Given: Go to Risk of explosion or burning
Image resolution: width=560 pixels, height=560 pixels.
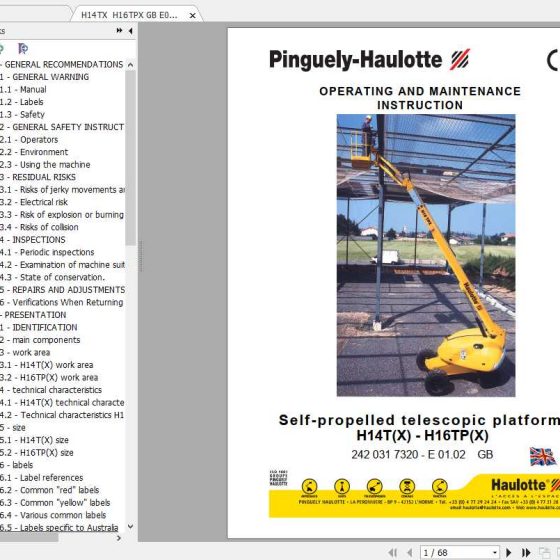Looking at the screenshot, I should [x=62, y=215].
